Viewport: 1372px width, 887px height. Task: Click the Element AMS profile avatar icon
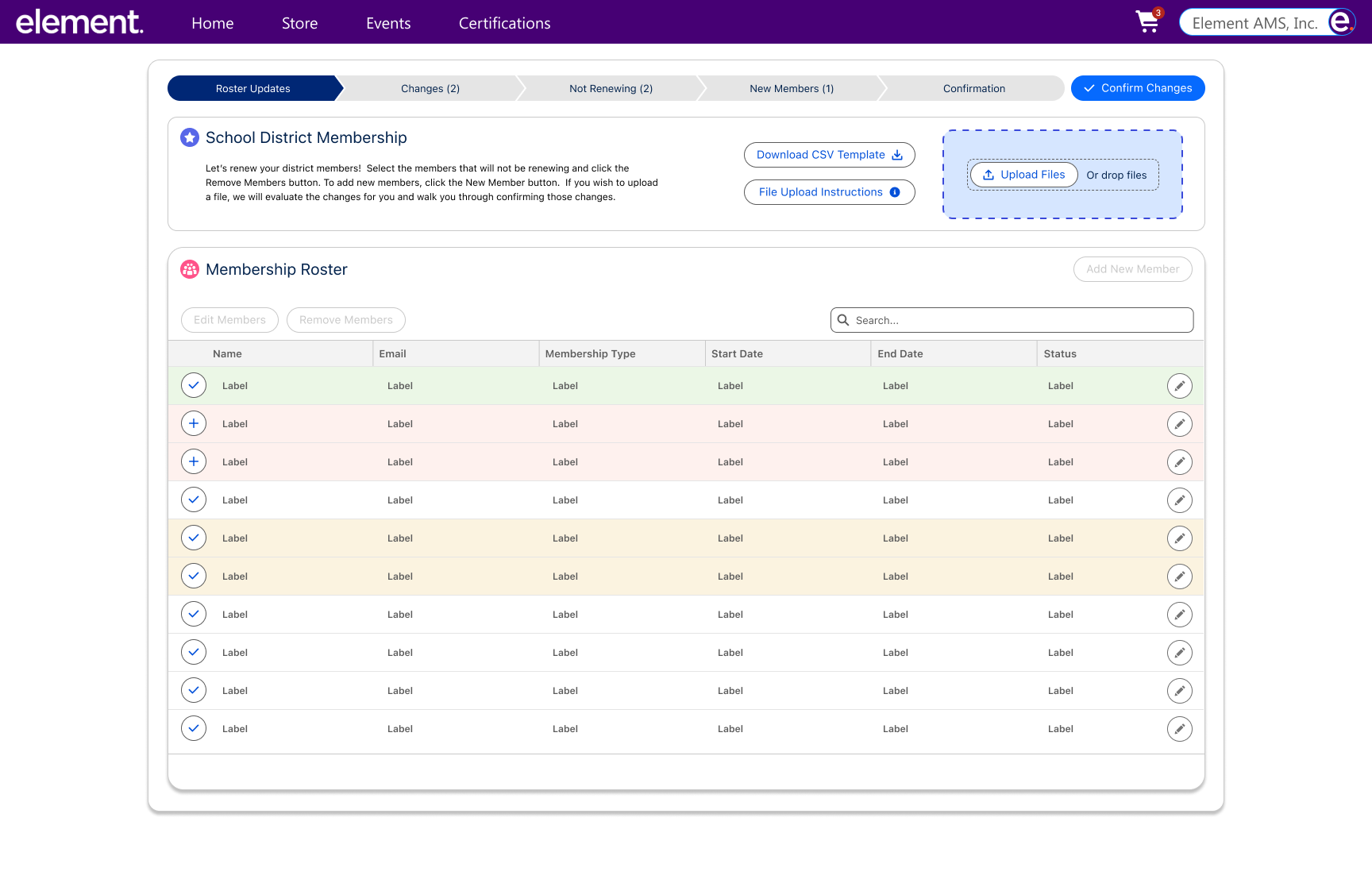[x=1340, y=22]
